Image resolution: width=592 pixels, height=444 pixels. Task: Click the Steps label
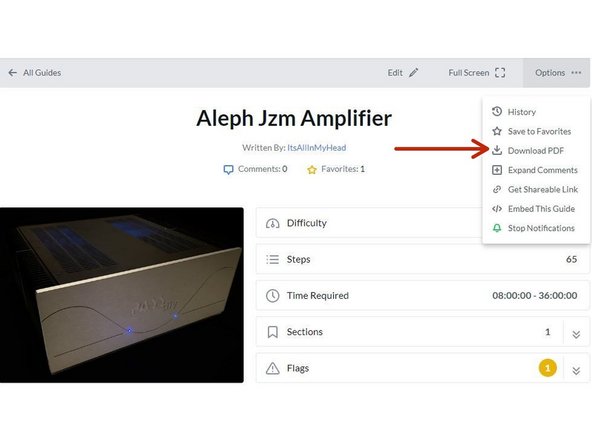coord(298,259)
